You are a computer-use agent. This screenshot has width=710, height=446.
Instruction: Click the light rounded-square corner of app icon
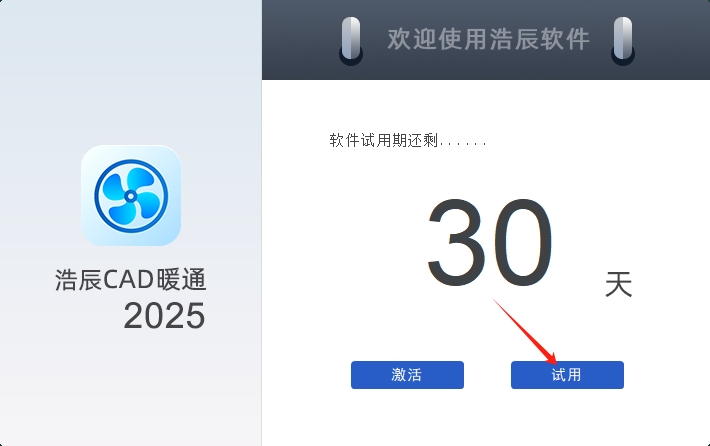tap(90, 154)
